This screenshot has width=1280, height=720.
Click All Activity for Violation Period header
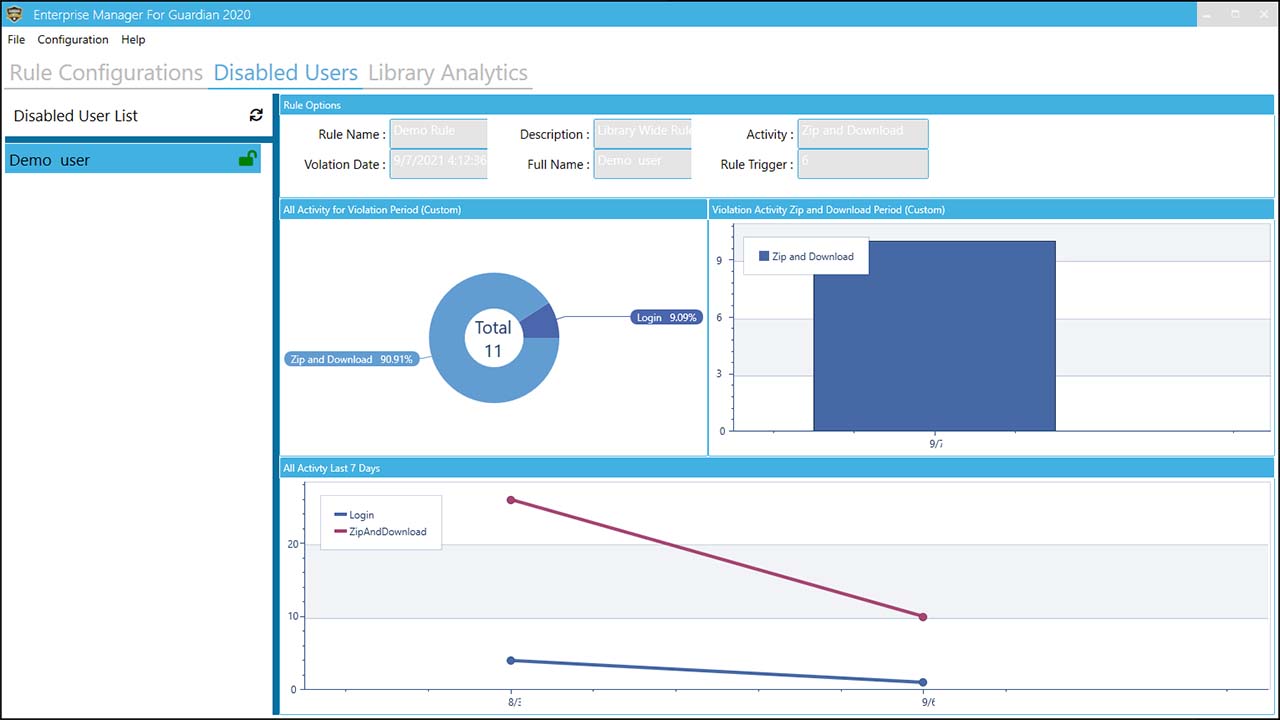493,210
